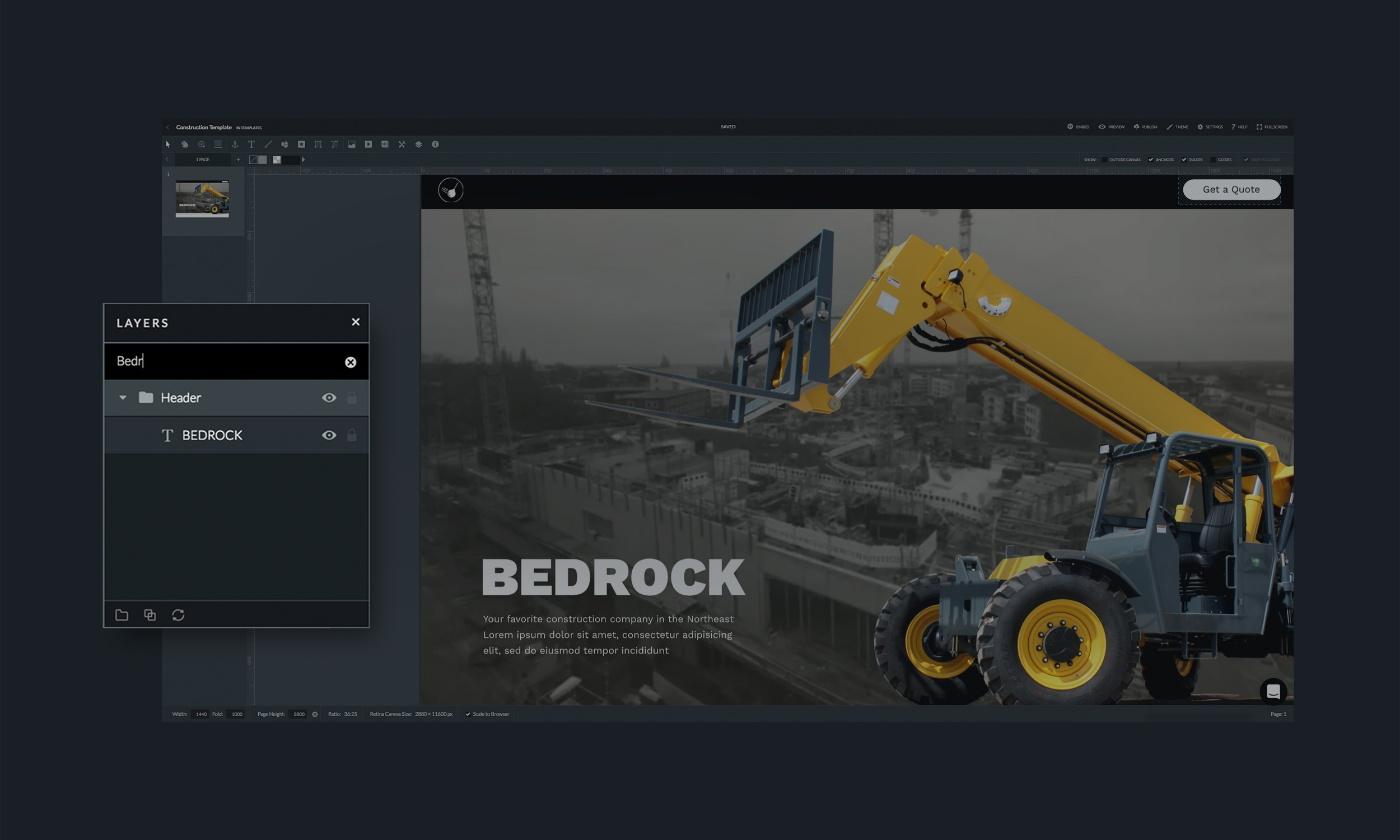Click the round logo in the page header
Image resolution: width=1400 pixels, height=840 pixels.
point(451,189)
